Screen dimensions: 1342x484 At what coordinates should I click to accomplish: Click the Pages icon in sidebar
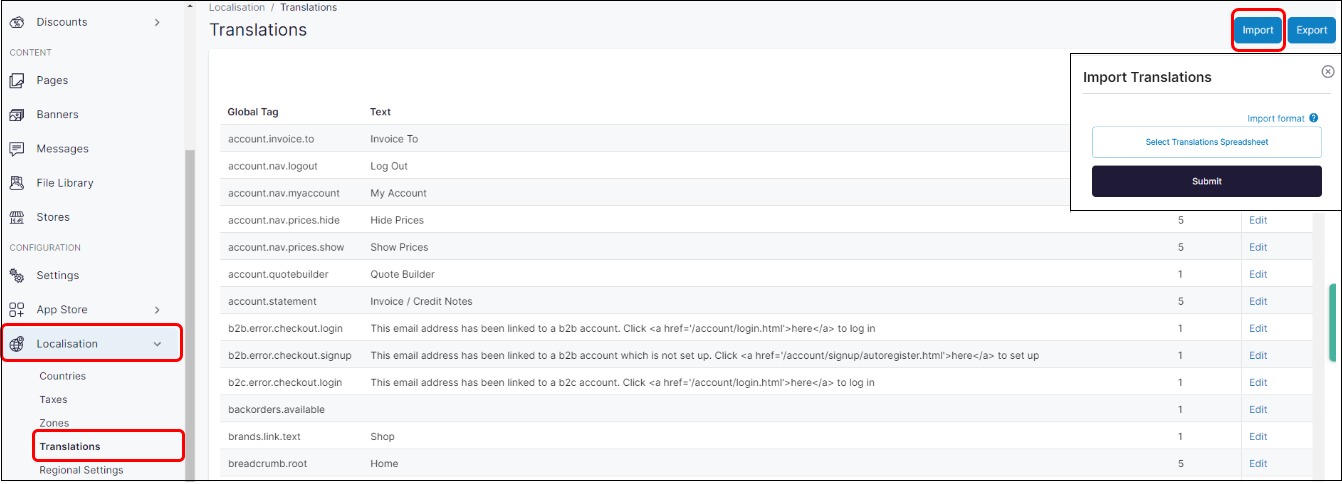[16, 80]
